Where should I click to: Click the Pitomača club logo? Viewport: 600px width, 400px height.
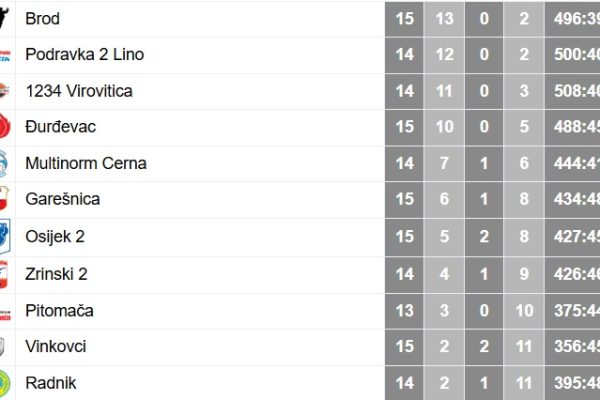click(x=5, y=315)
